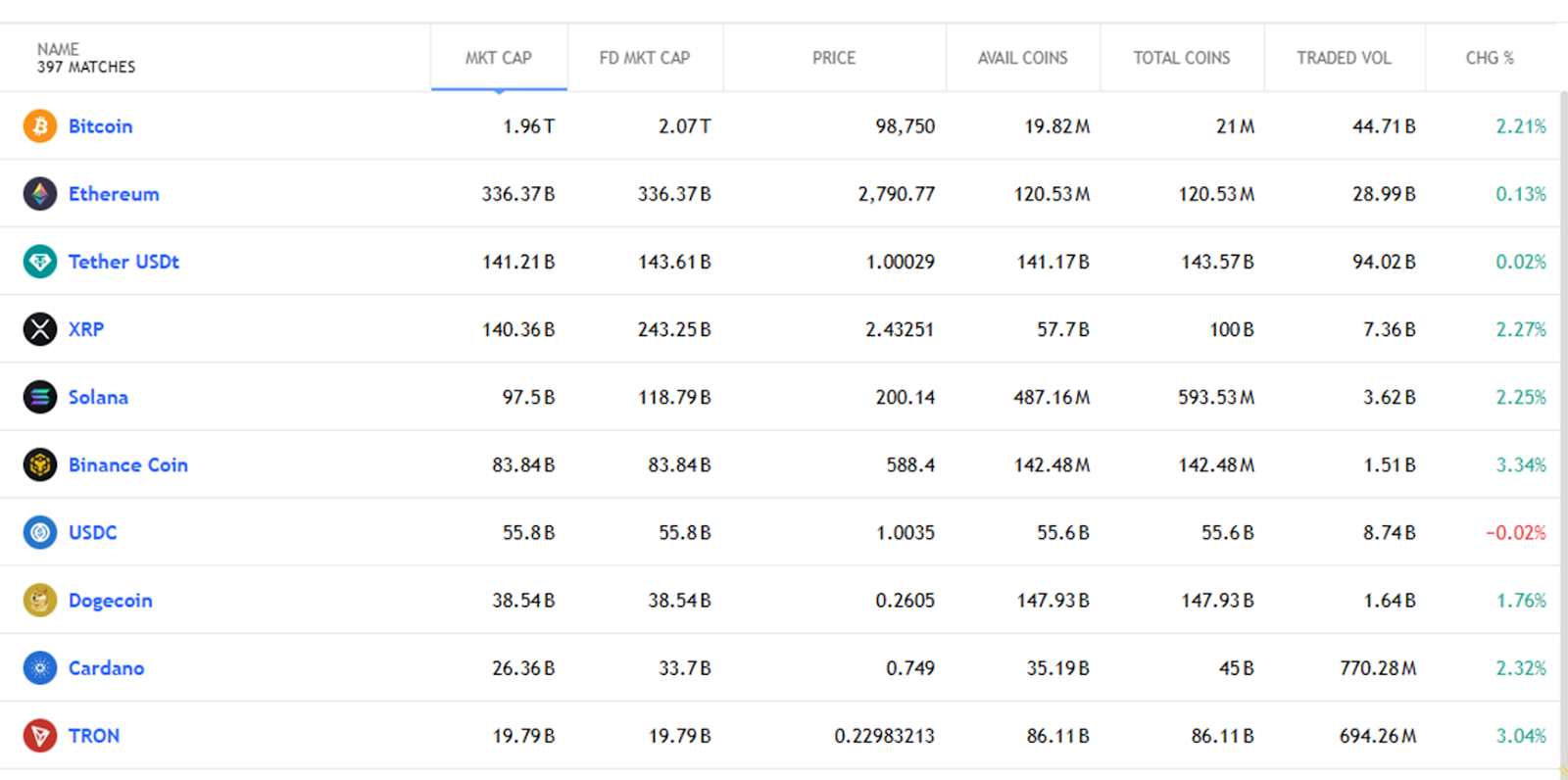Click the Binance Coin logo icon

[40, 464]
